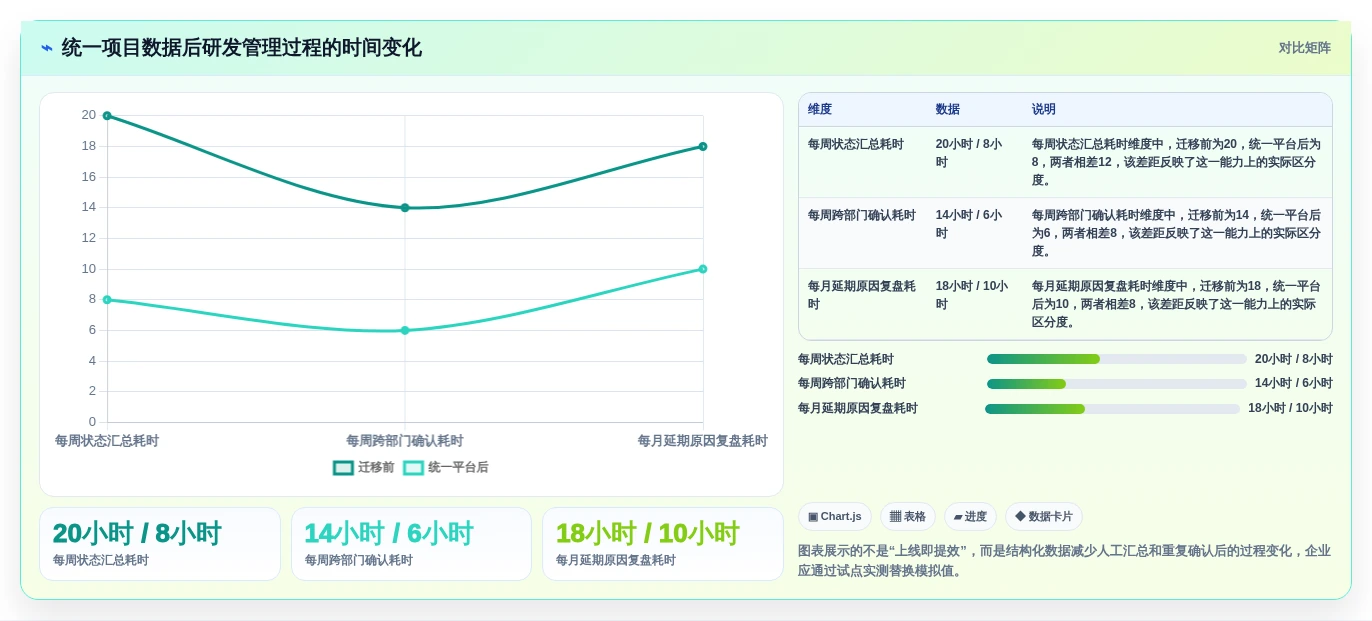
Task: Select the 进度 tag
Action: coord(970,516)
